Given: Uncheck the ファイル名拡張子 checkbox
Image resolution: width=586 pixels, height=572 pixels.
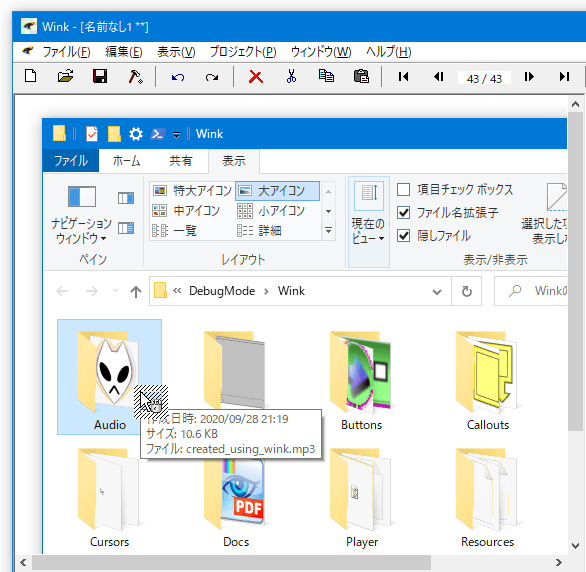Looking at the screenshot, I should (404, 213).
